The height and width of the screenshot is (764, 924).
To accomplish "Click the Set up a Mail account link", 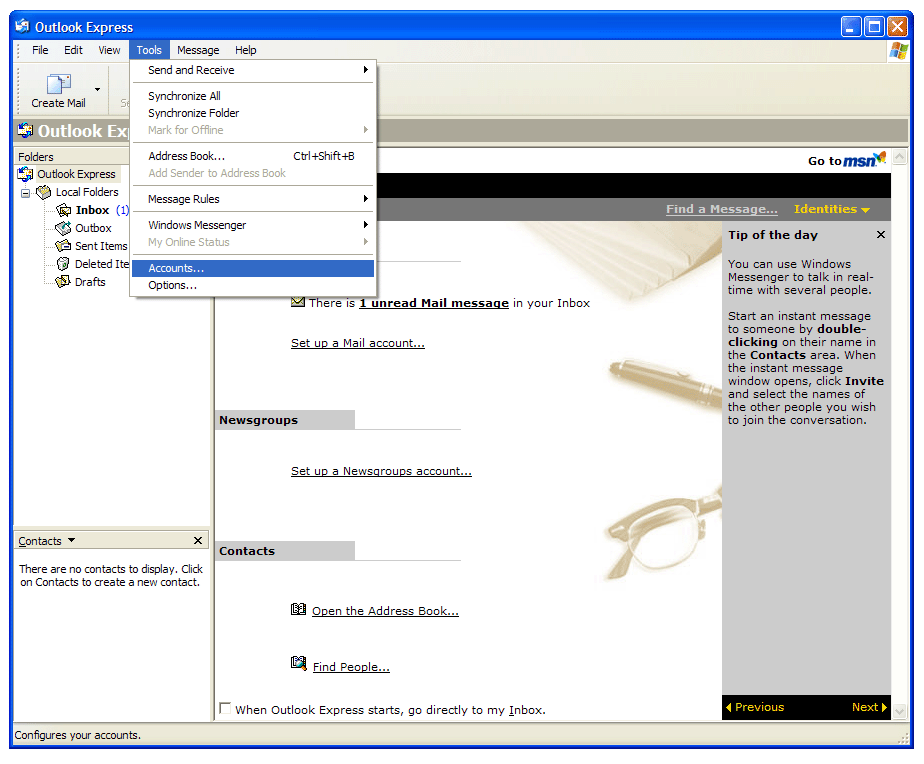I will tap(358, 343).
